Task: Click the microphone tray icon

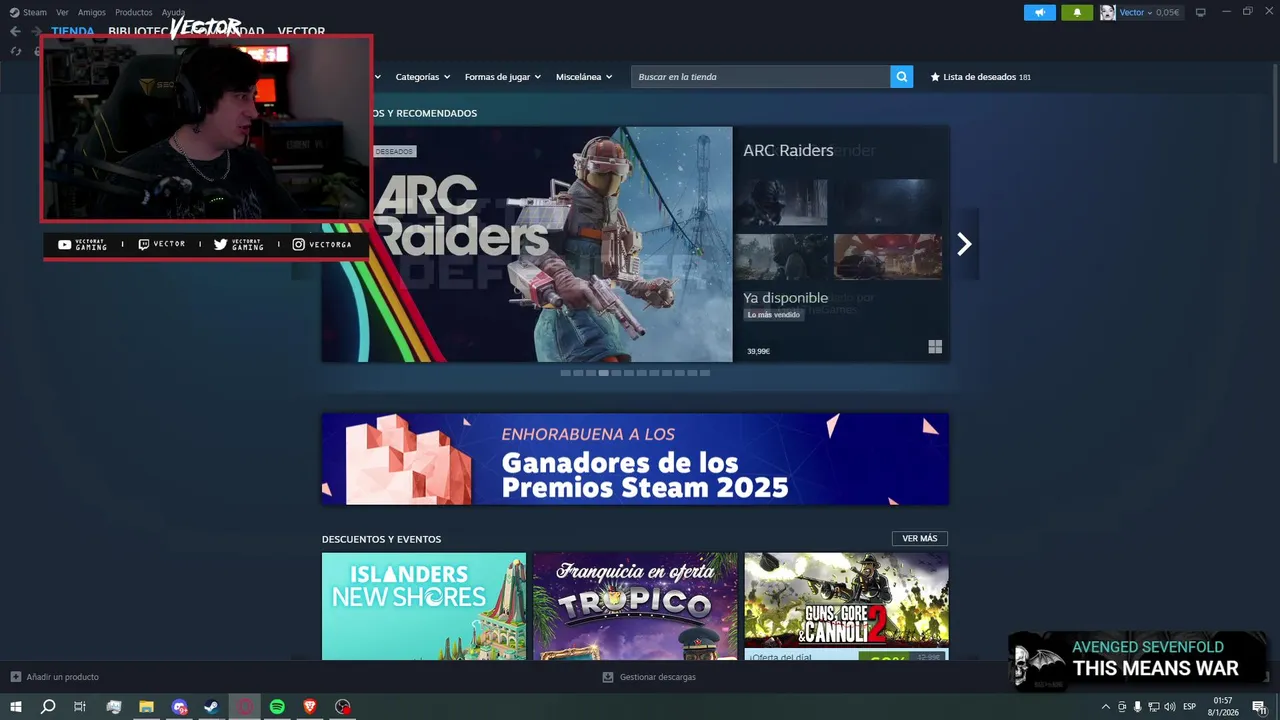Action: 1137,707
